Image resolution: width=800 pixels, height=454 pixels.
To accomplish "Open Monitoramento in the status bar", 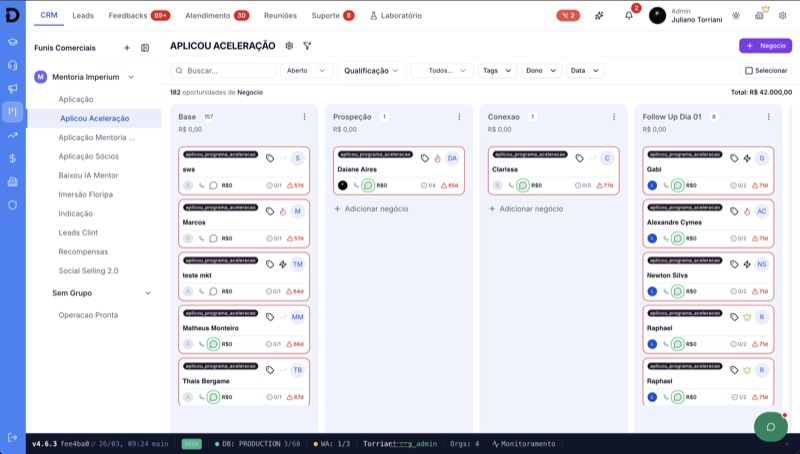I will (523, 444).
